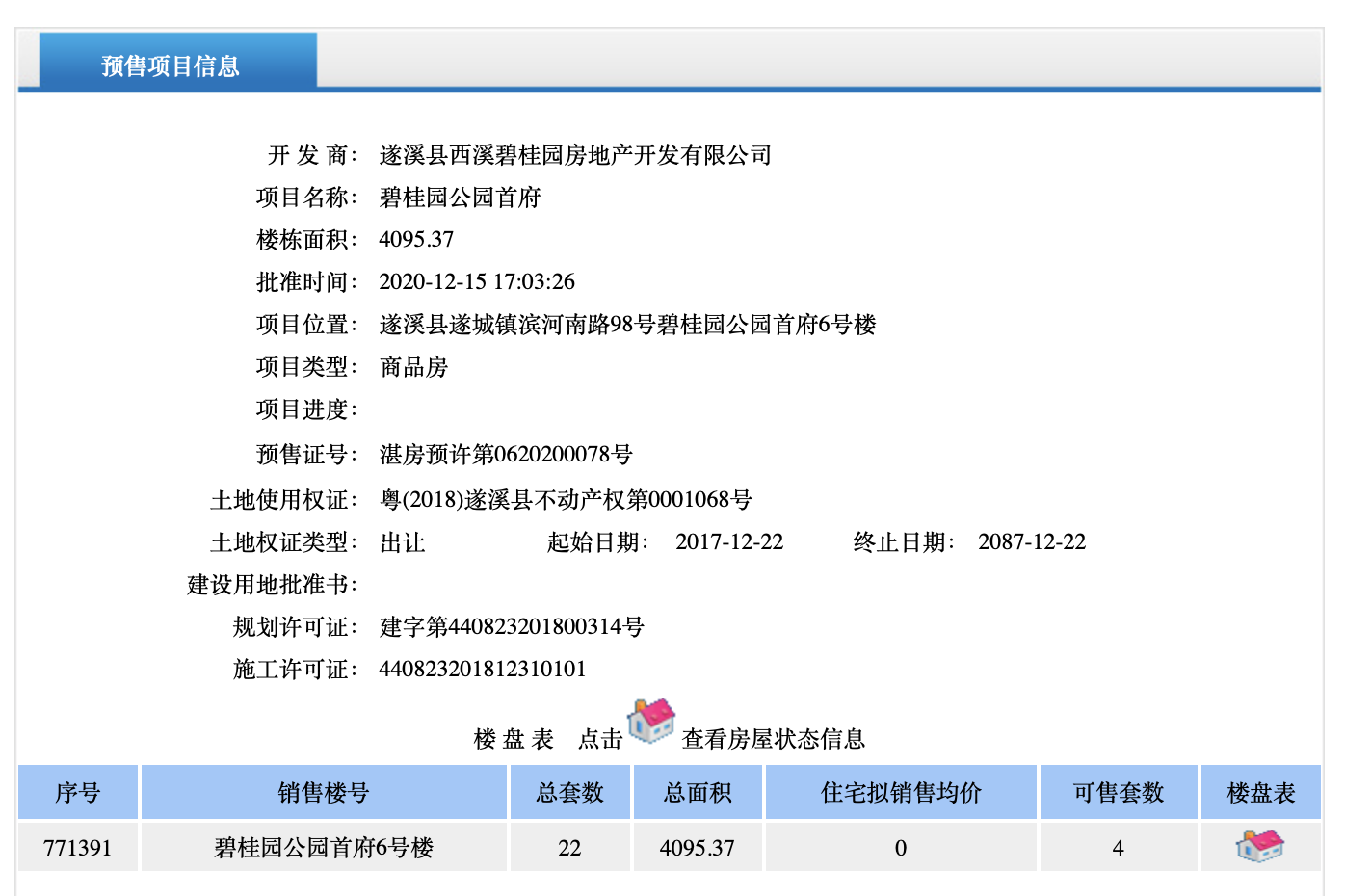The height and width of the screenshot is (896, 1345).
Task: Click the project location address text
Action: click(x=627, y=324)
